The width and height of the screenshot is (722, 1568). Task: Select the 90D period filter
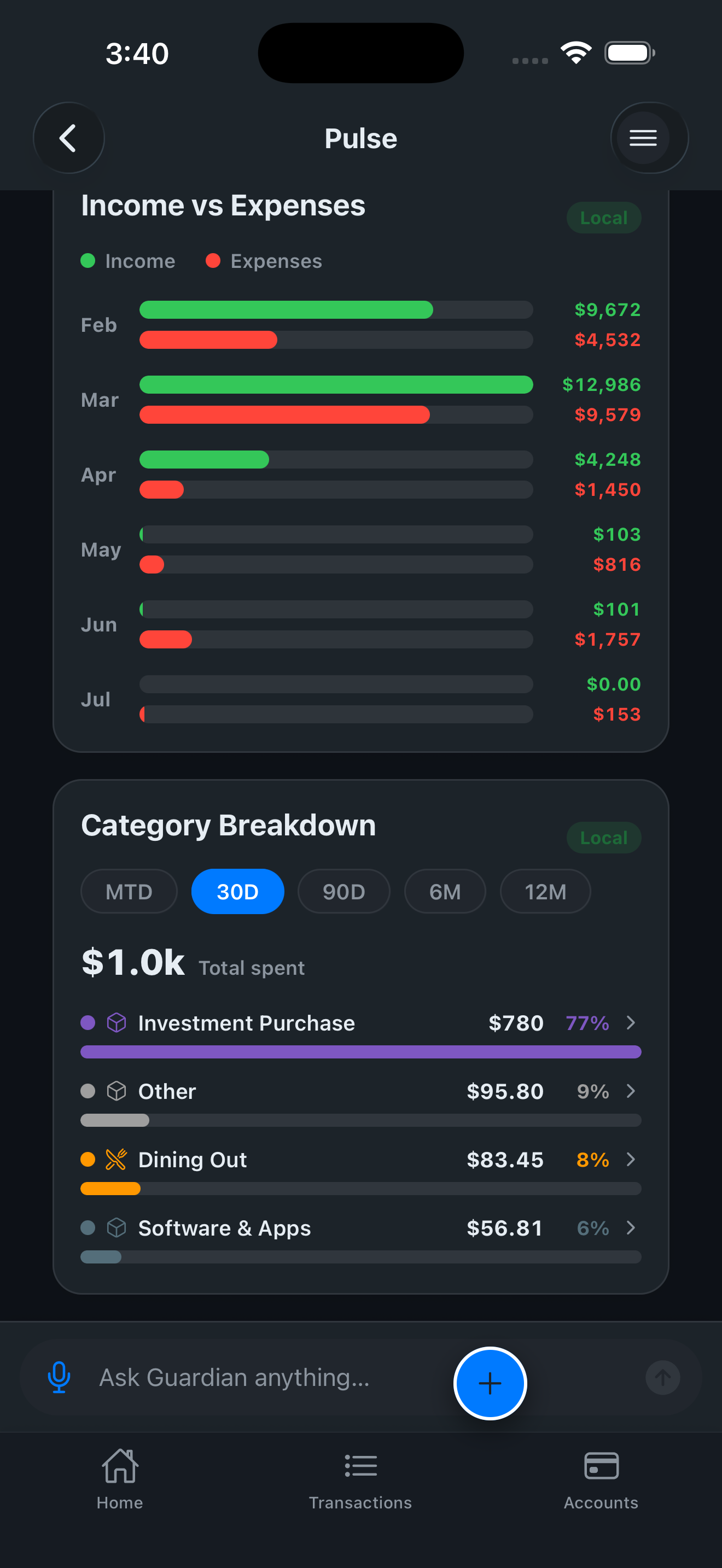tap(344, 891)
